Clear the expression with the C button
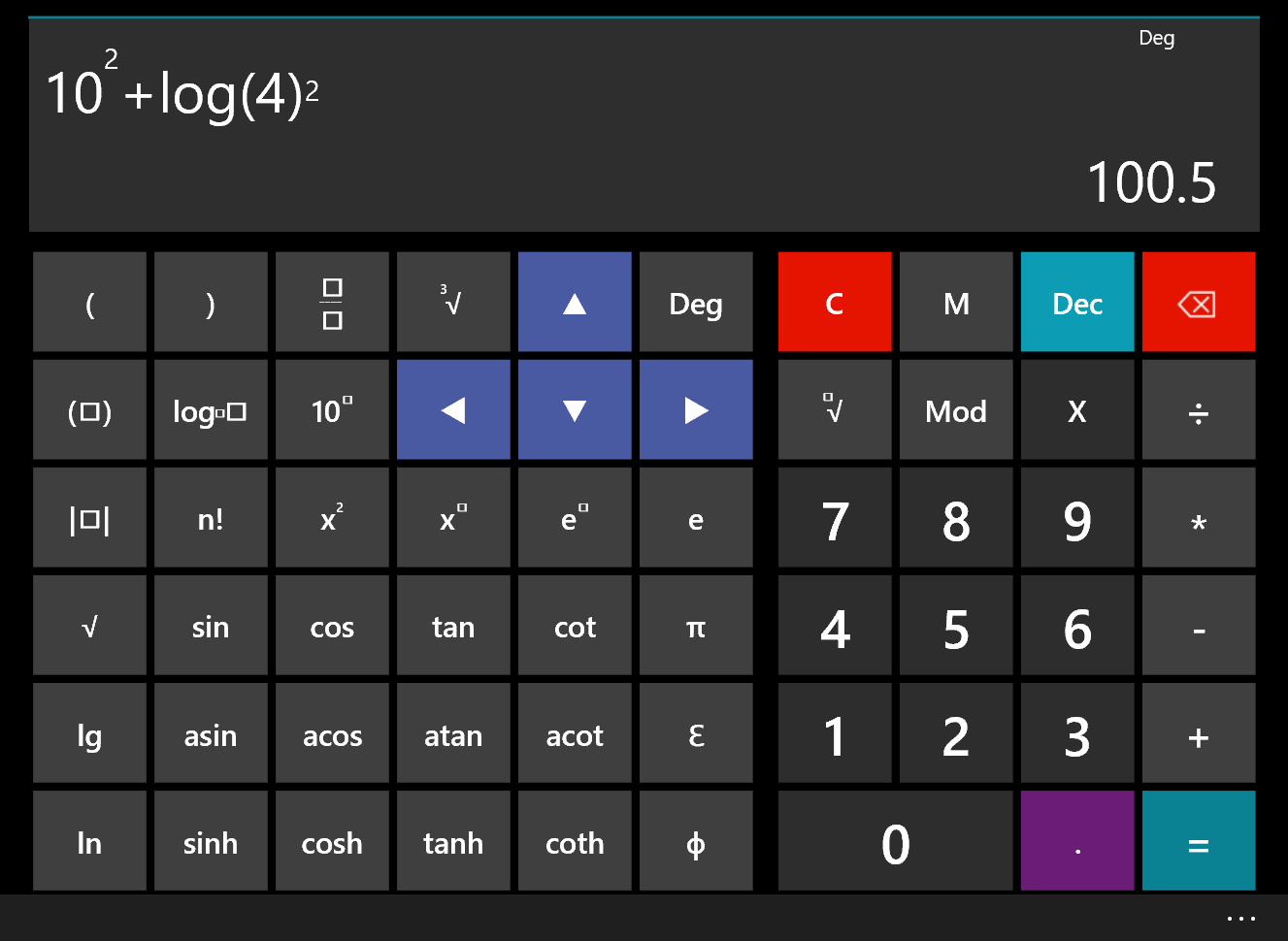Image resolution: width=1288 pixels, height=941 pixels. click(x=834, y=303)
